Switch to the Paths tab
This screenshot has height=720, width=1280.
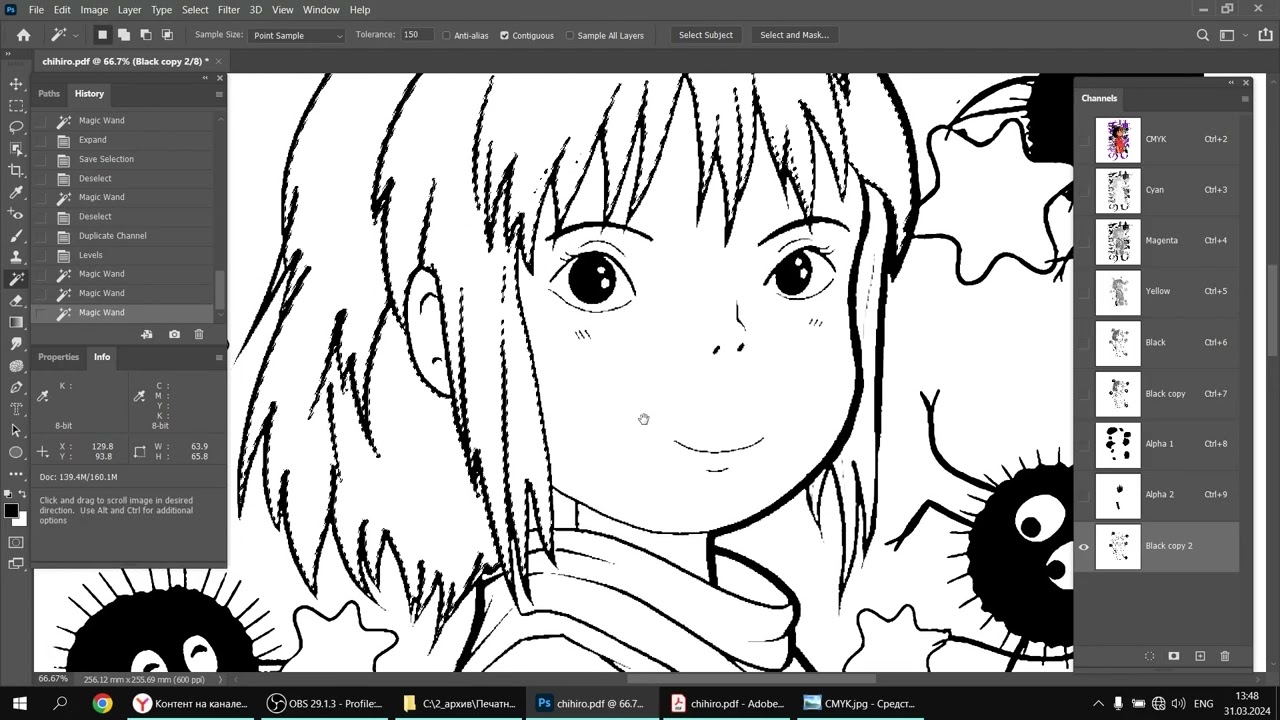(x=49, y=94)
